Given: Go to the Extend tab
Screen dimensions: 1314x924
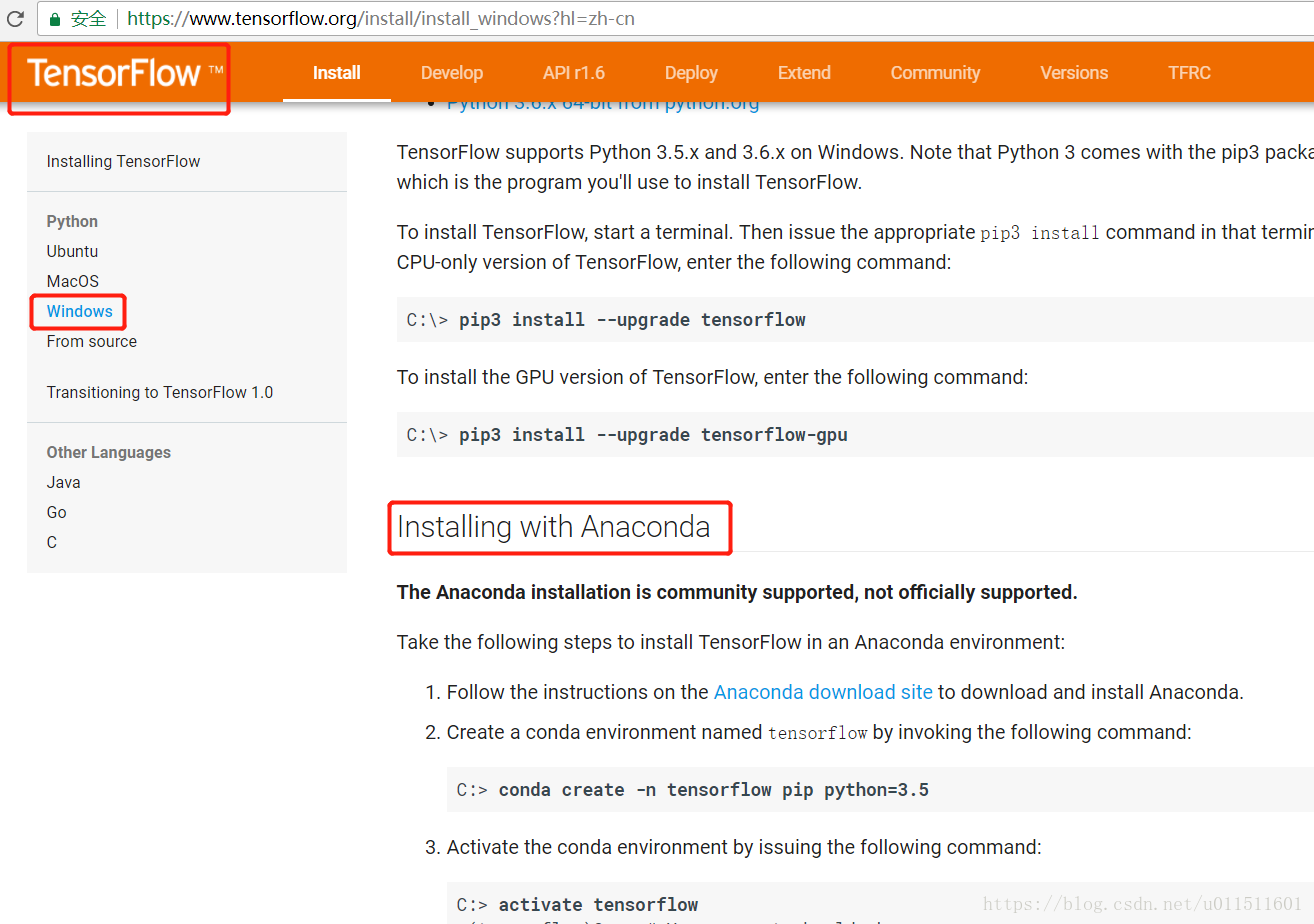Looking at the screenshot, I should click(804, 73).
